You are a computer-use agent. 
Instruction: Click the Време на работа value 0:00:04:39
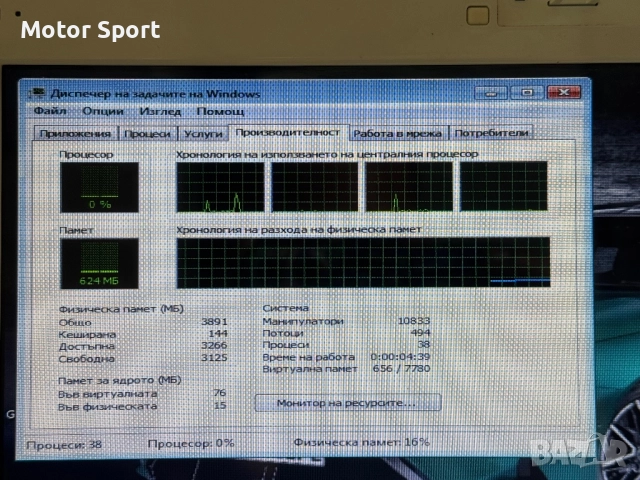coord(400,357)
